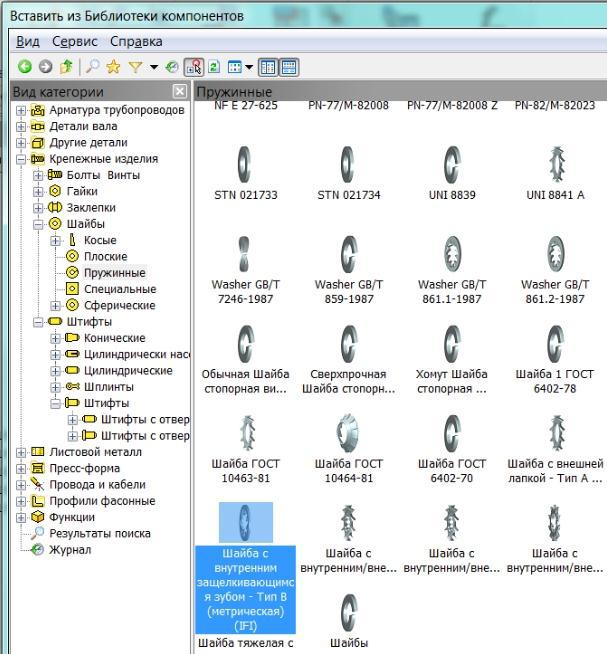
Task: Select the STN 021734 washer thumbnail
Action: pos(348,165)
